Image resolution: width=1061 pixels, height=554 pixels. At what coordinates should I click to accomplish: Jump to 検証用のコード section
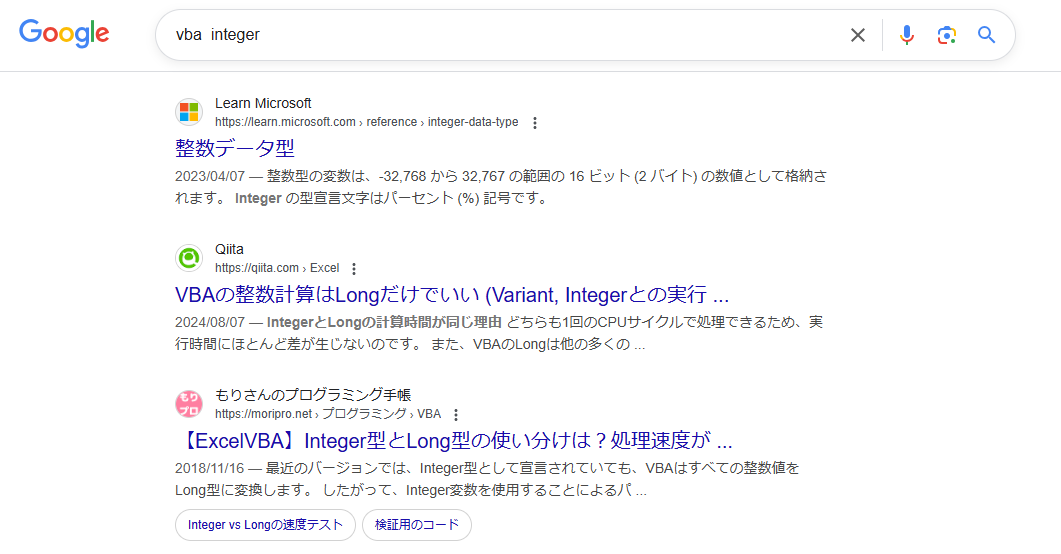click(x=417, y=525)
